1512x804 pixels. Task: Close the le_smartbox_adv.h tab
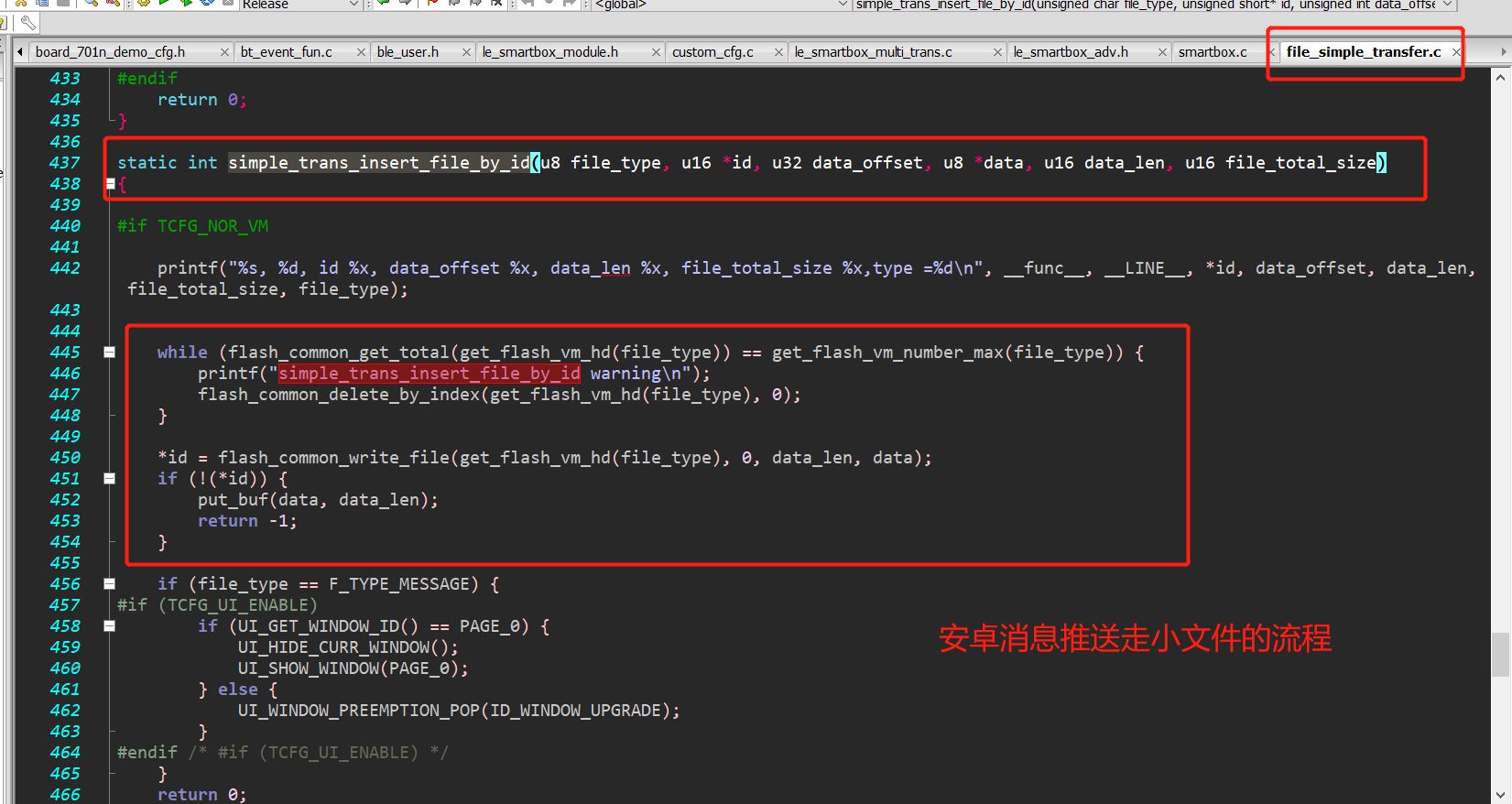(x=1162, y=52)
